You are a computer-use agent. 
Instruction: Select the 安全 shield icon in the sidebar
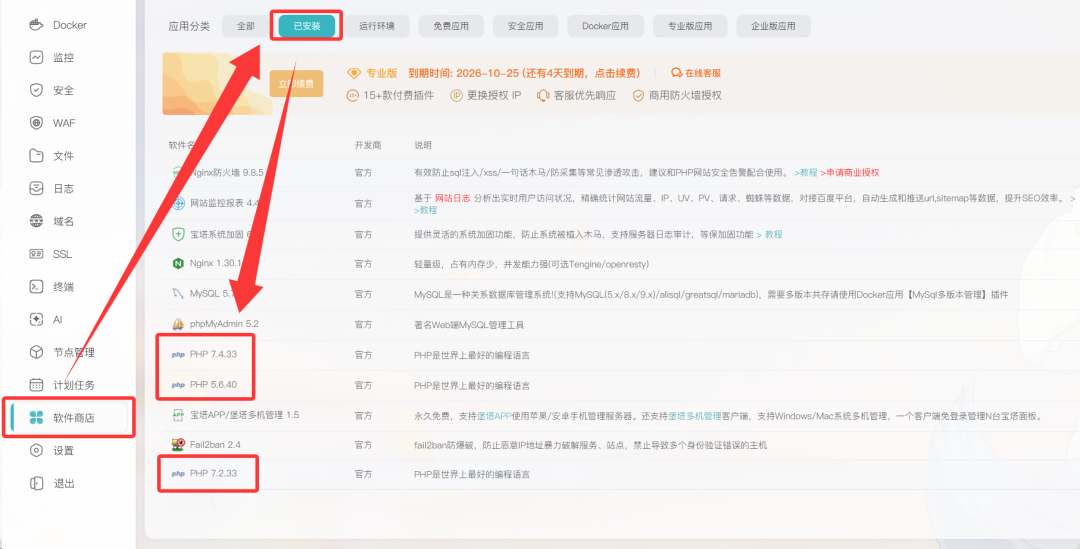37,90
